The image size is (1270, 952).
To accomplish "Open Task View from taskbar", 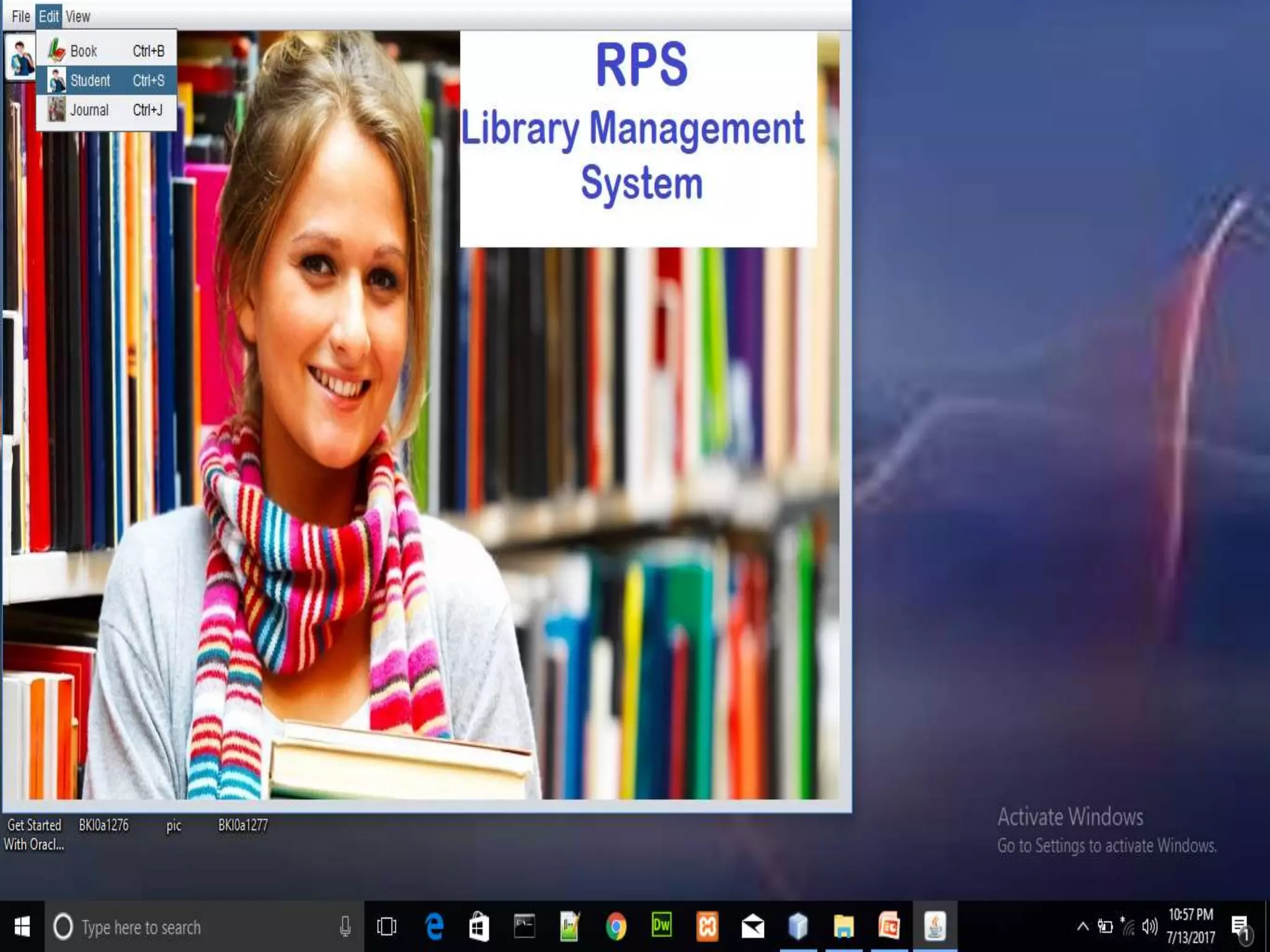I will point(386,927).
